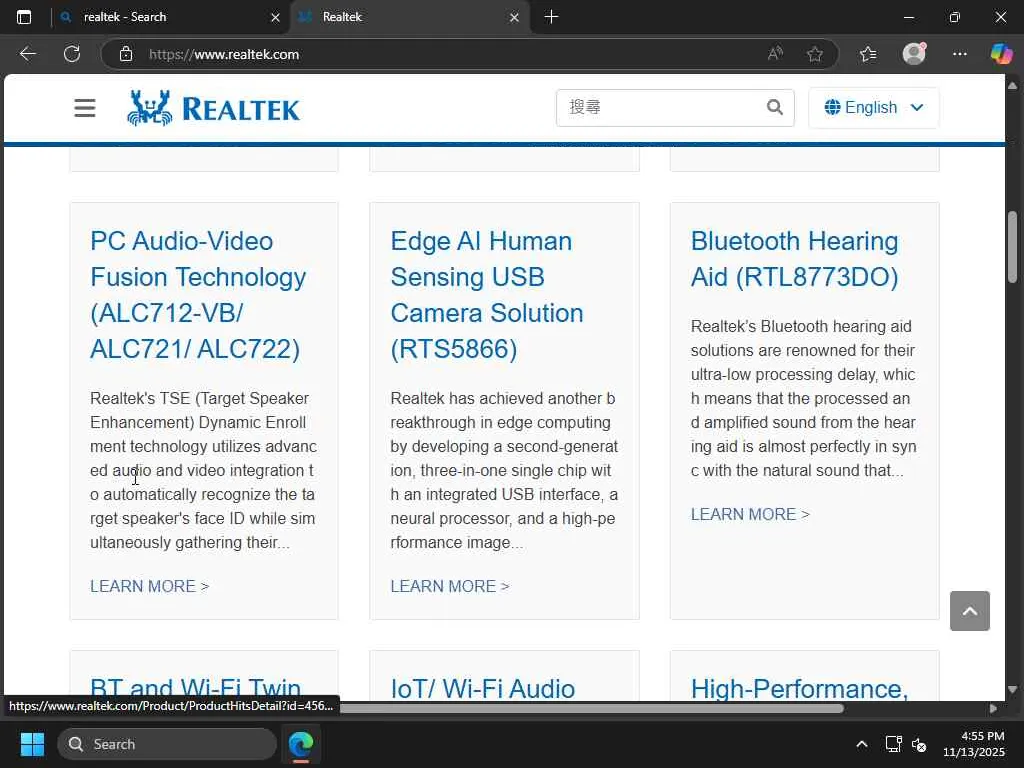Click the Realtek's TSE description paragraph
The width and height of the screenshot is (1024, 768).
[203, 470]
